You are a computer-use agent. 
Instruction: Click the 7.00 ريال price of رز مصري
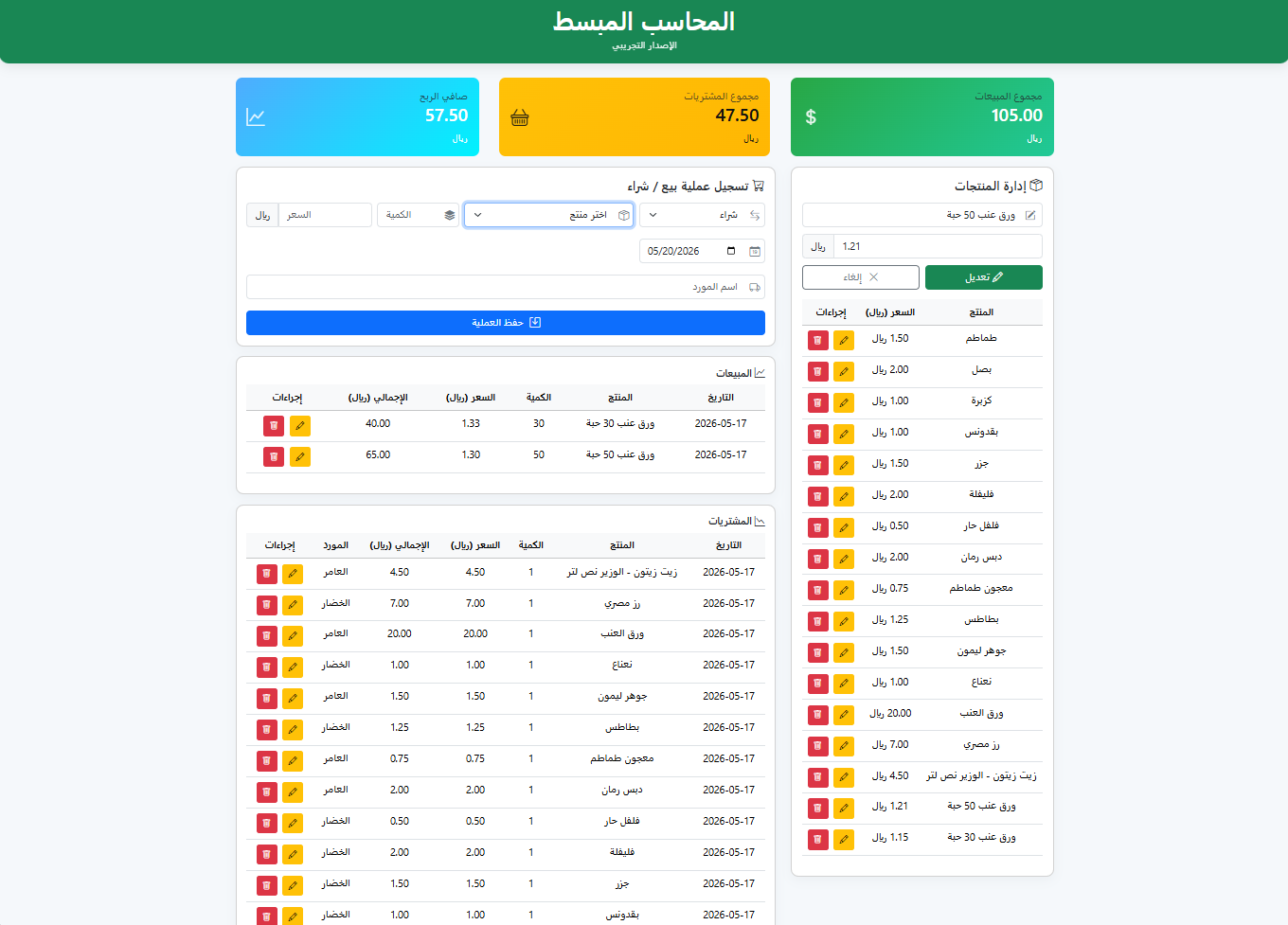tap(891, 745)
